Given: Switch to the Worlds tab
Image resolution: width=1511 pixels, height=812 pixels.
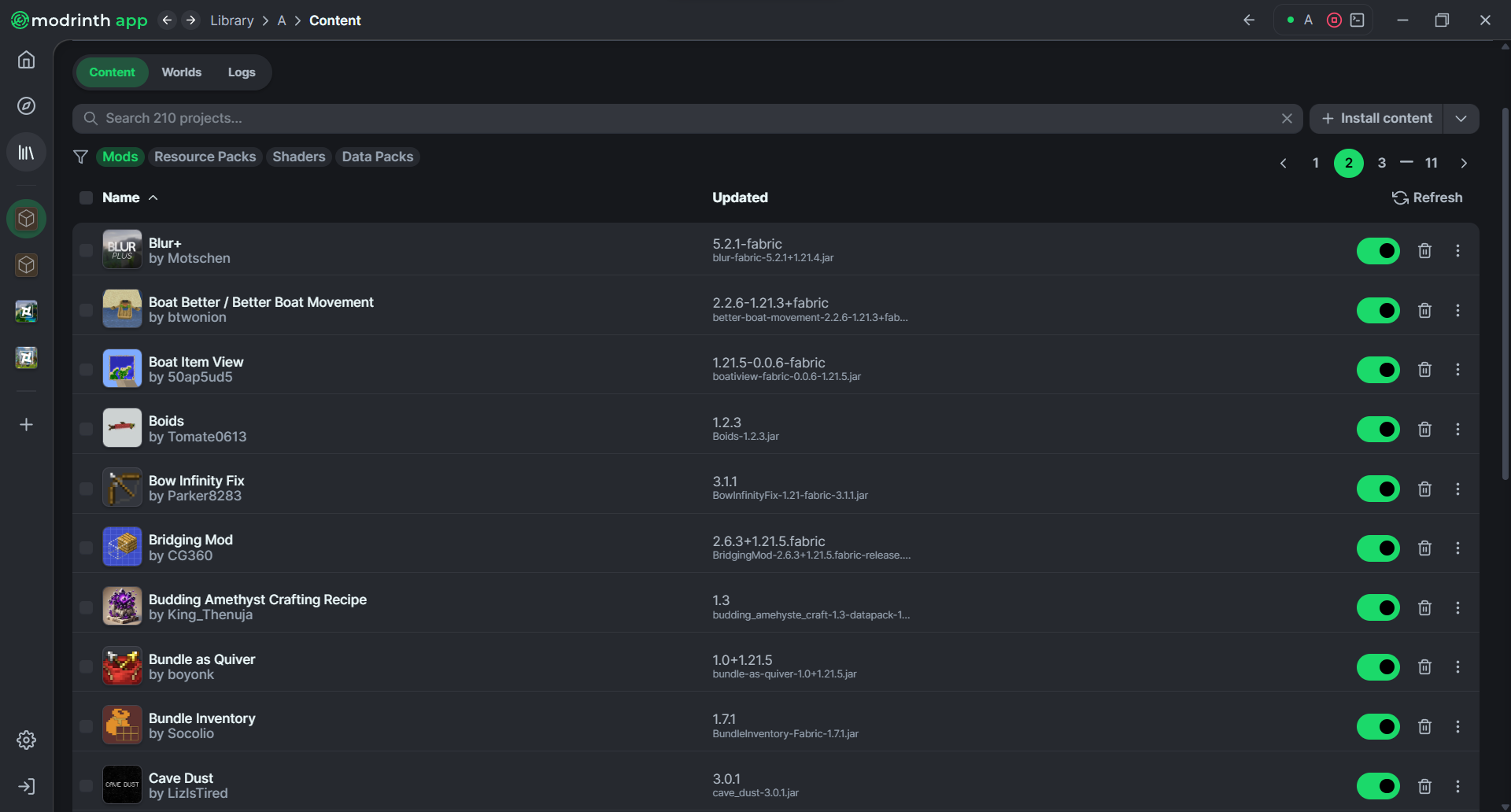Looking at the screenshot, I should click(182, 72).
